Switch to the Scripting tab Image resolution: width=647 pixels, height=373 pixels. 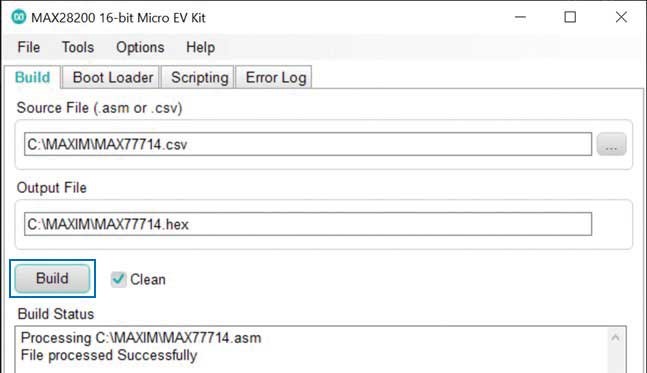(200, 77)
